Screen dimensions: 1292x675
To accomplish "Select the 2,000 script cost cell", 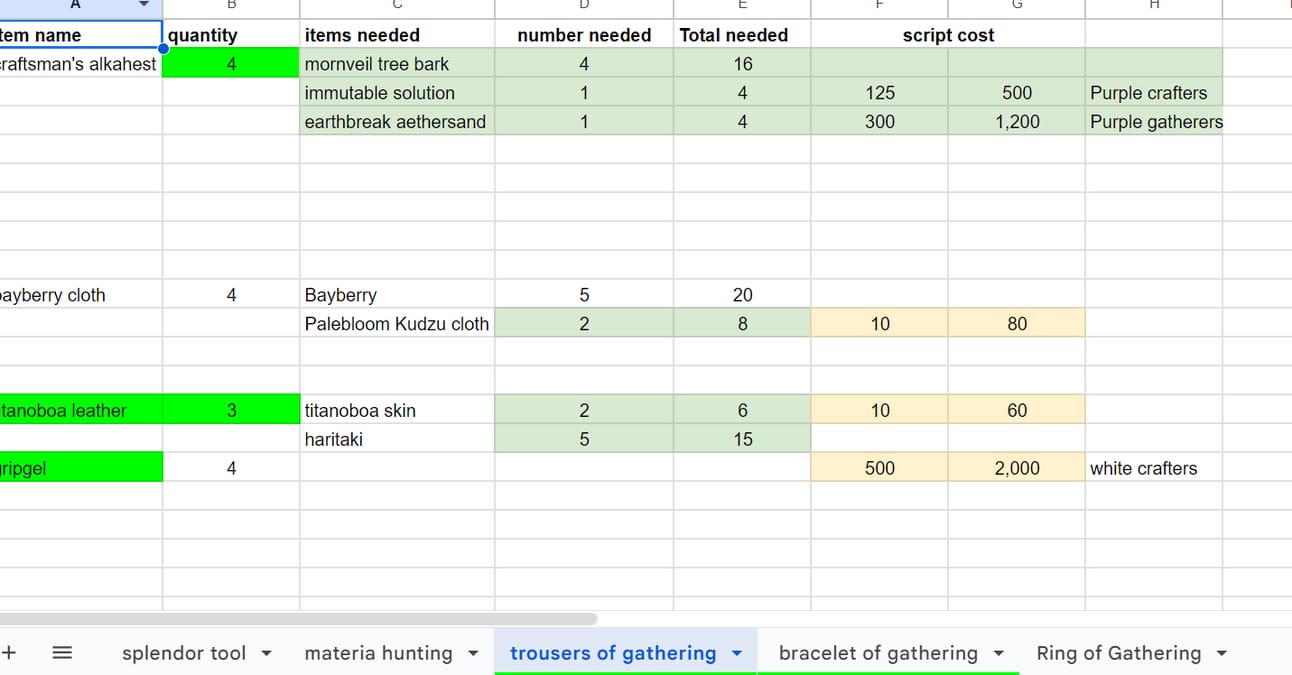I will point(1016,468).
